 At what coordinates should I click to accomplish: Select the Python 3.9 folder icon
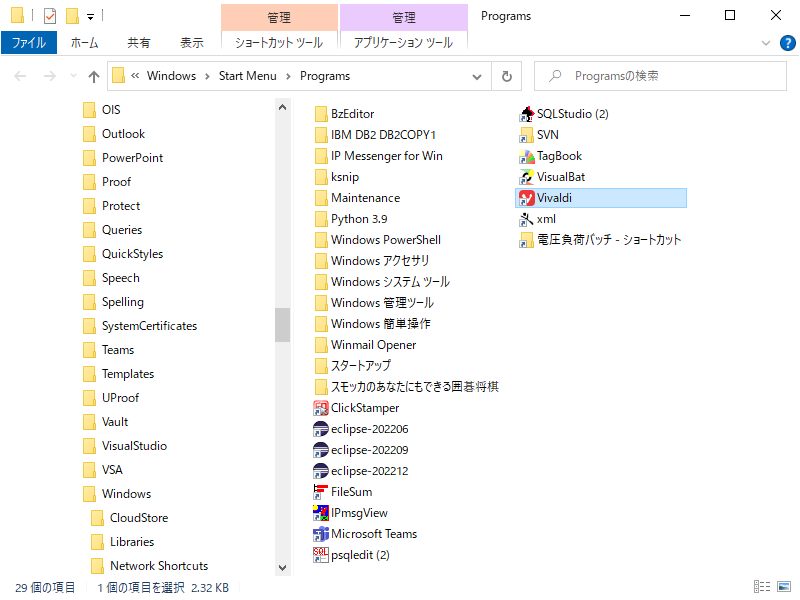pos(321,219)
